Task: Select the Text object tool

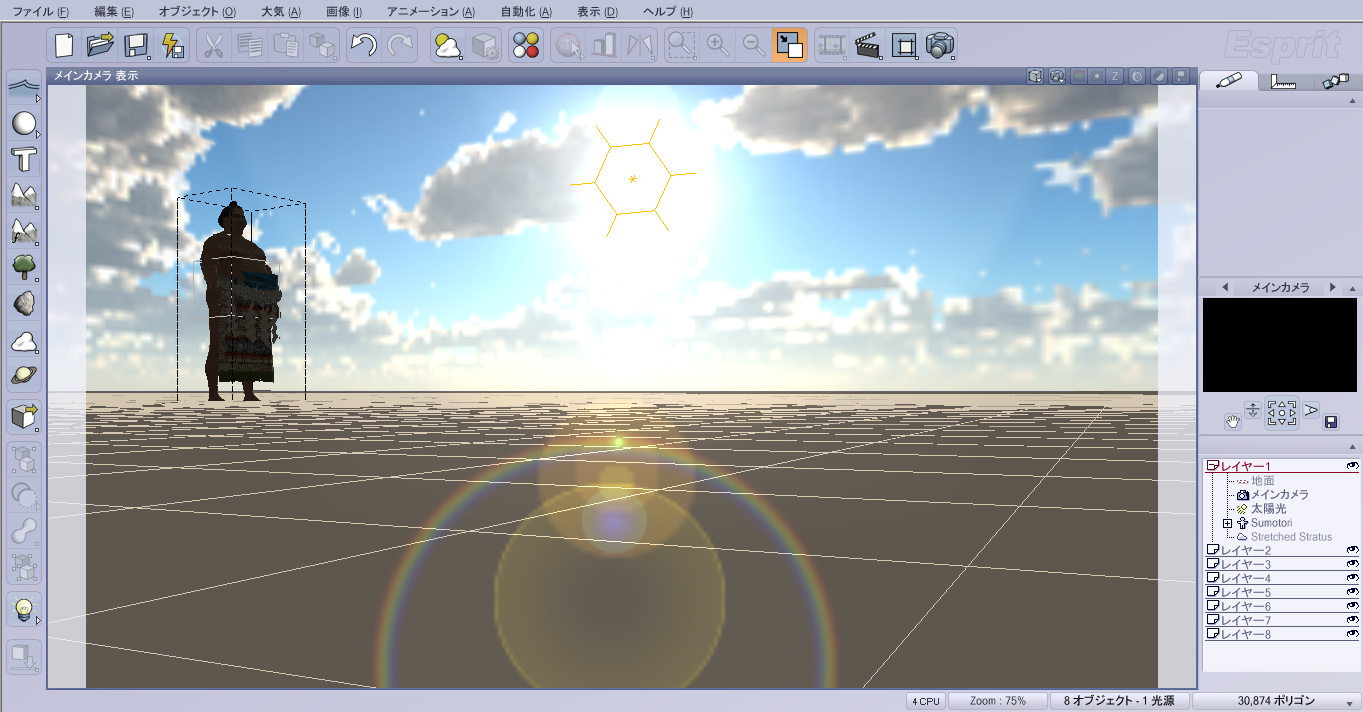Action: 23,159
